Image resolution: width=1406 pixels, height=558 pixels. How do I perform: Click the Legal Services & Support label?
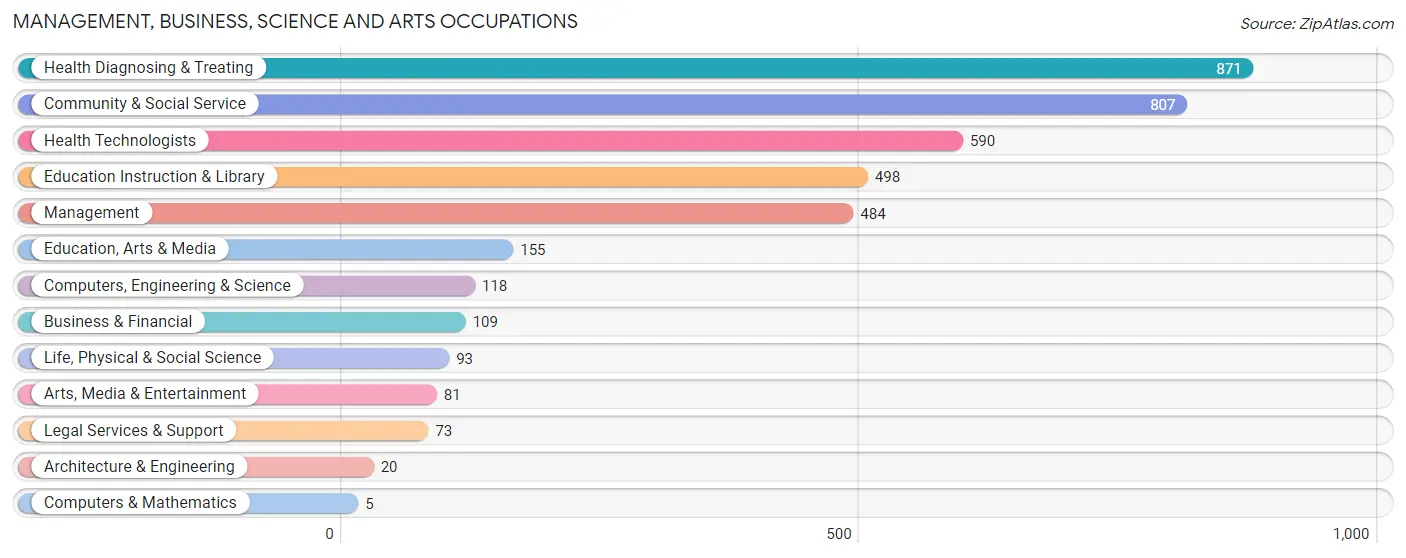(134, 431)
